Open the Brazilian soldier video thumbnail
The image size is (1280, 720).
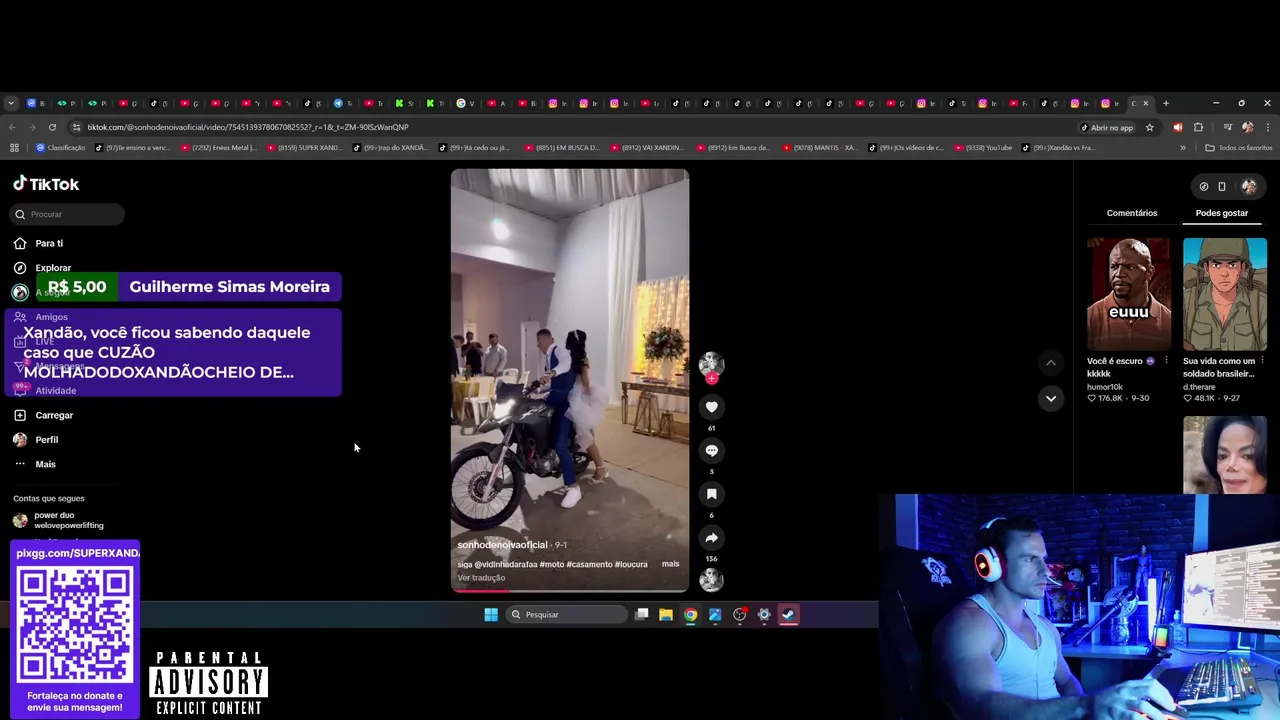point(1224,294)
